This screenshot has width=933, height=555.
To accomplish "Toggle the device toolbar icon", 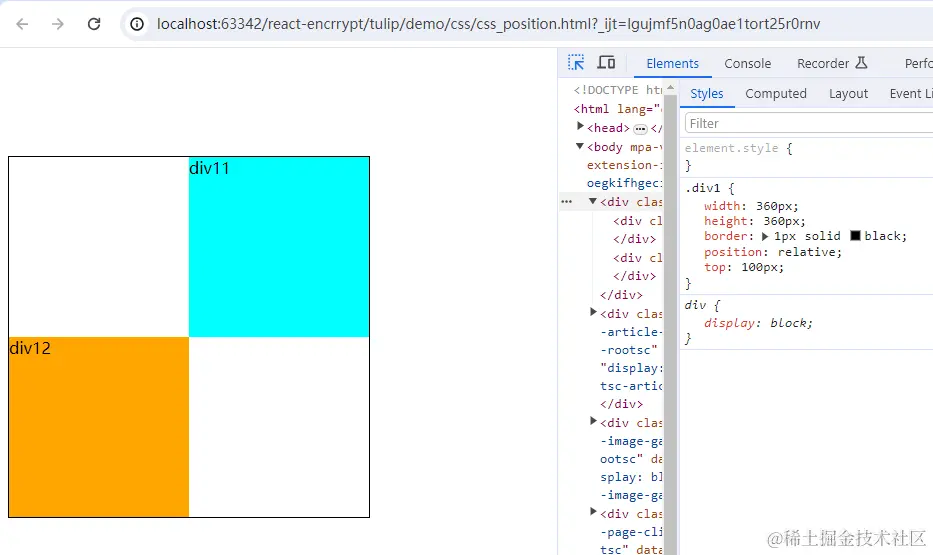I will (606, 62).
